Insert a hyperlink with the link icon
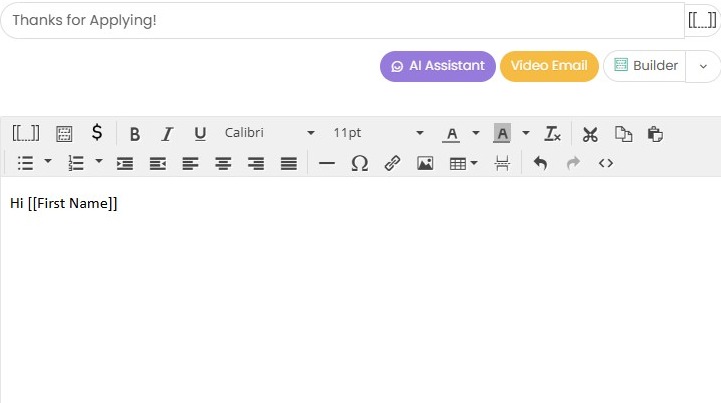This screenshot has width=721, height=403. [x=392, y=163]
